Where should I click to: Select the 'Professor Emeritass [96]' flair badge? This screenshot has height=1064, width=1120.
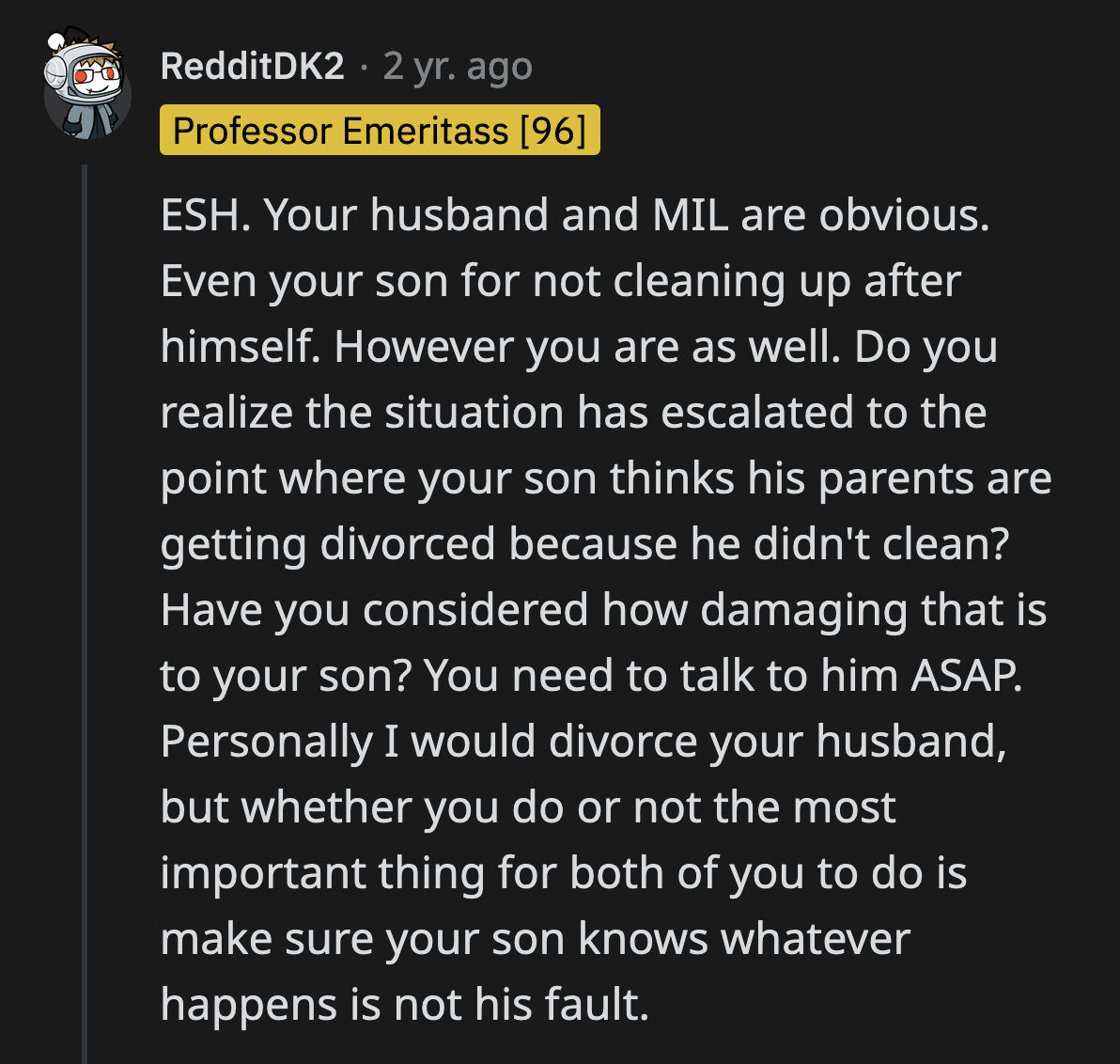point(379,131)
